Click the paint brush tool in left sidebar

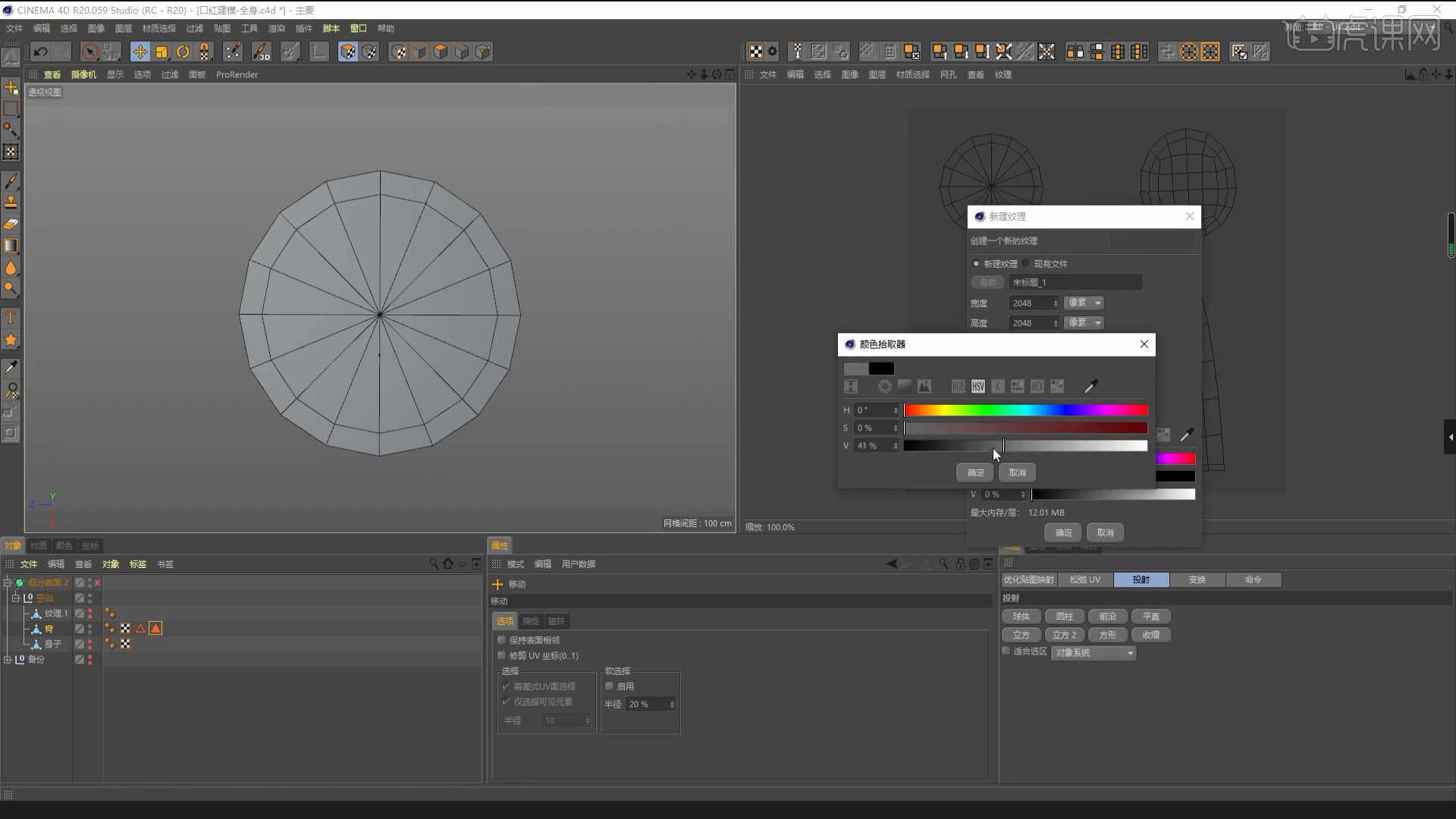click(11, 181)
